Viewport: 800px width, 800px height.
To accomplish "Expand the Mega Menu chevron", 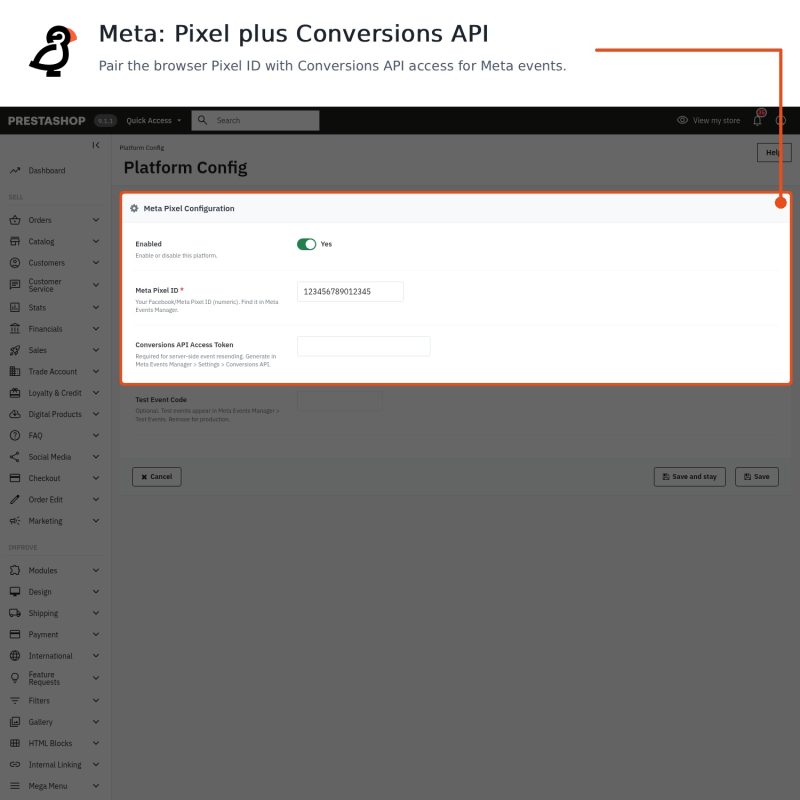I will 96,786.
